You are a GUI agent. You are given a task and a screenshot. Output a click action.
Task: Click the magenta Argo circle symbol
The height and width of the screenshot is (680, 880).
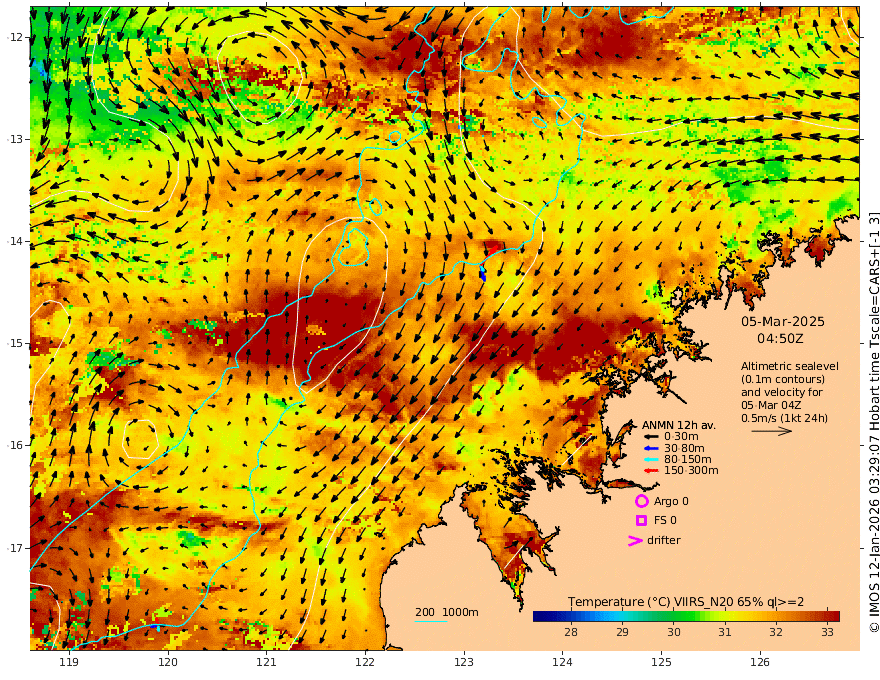click(641, 501)
